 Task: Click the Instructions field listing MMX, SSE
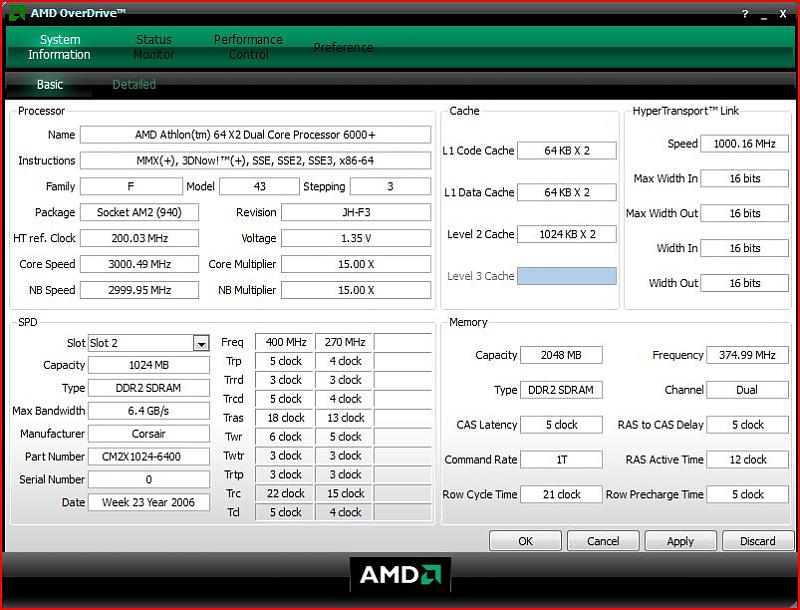point(256,161)
